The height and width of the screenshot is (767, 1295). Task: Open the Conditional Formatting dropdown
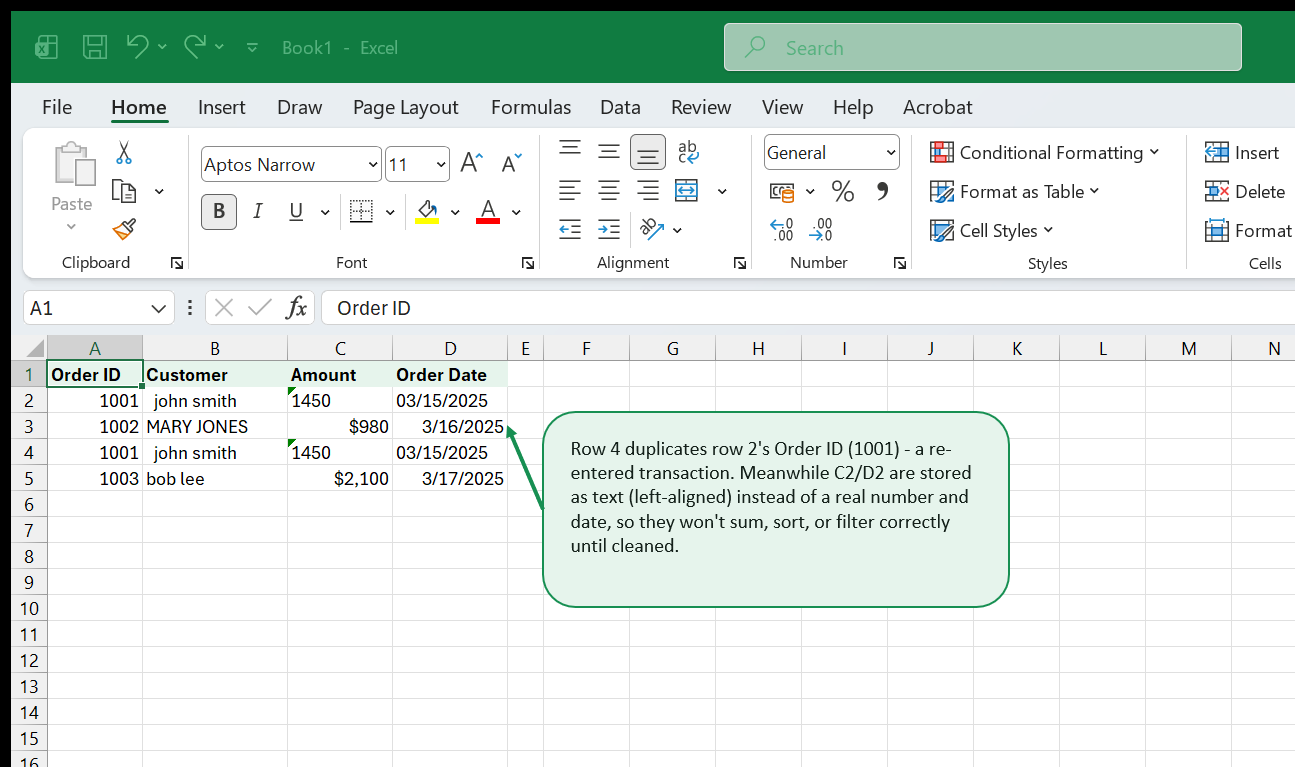point(1044,152)
